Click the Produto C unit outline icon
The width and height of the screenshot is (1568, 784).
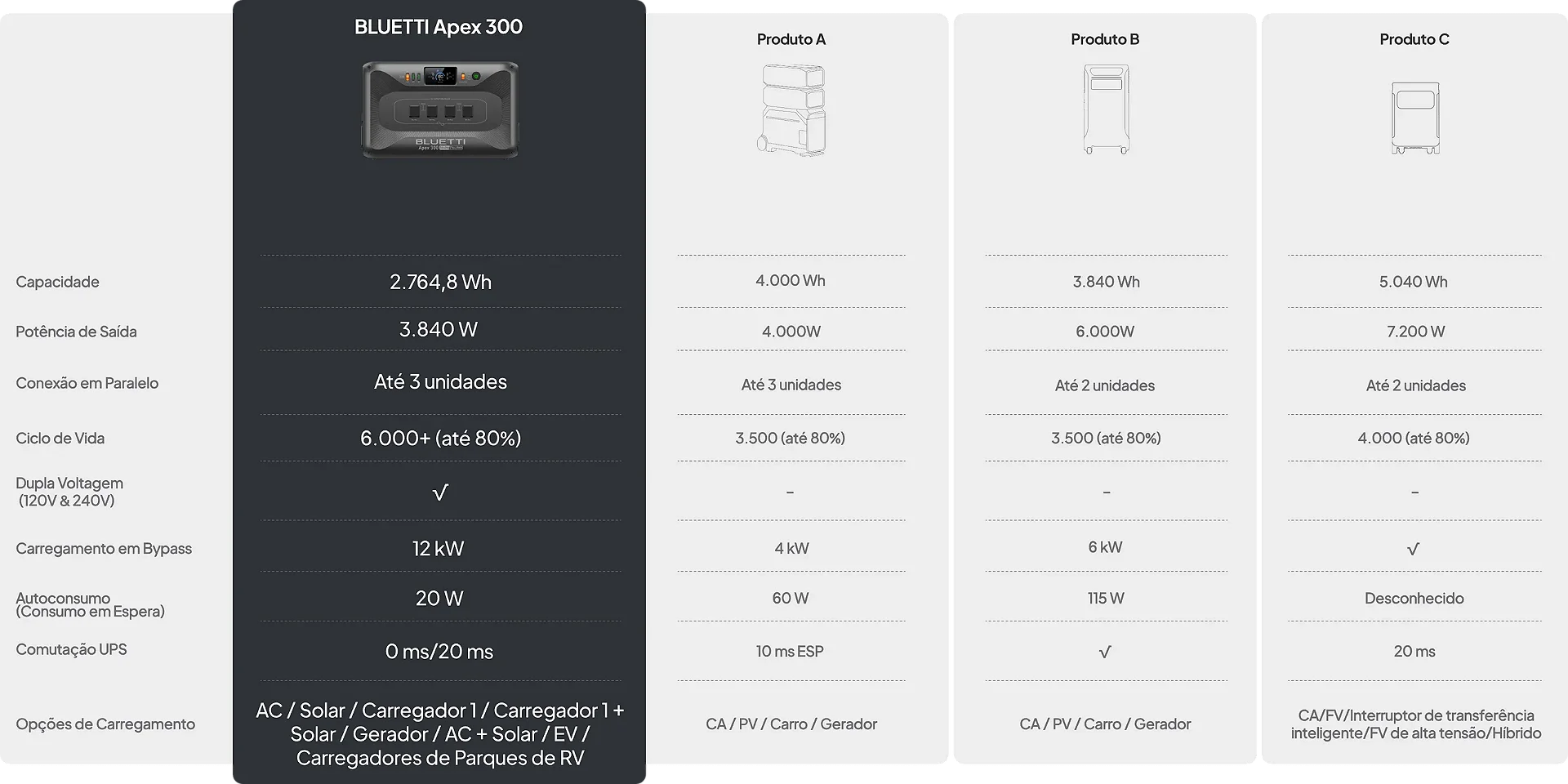tap(1414, 118)
